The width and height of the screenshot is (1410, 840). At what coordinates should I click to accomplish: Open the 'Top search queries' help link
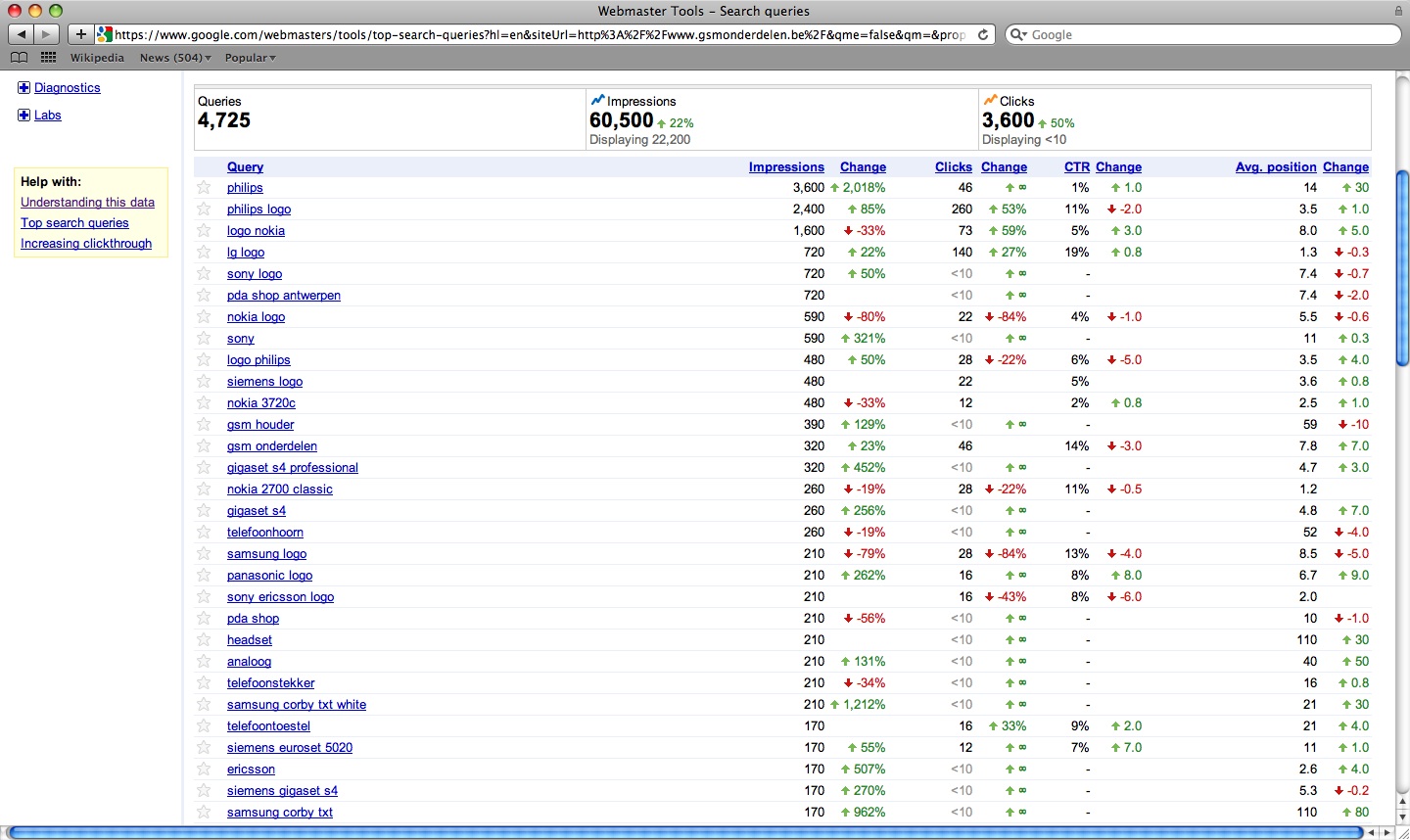(74, 223)
